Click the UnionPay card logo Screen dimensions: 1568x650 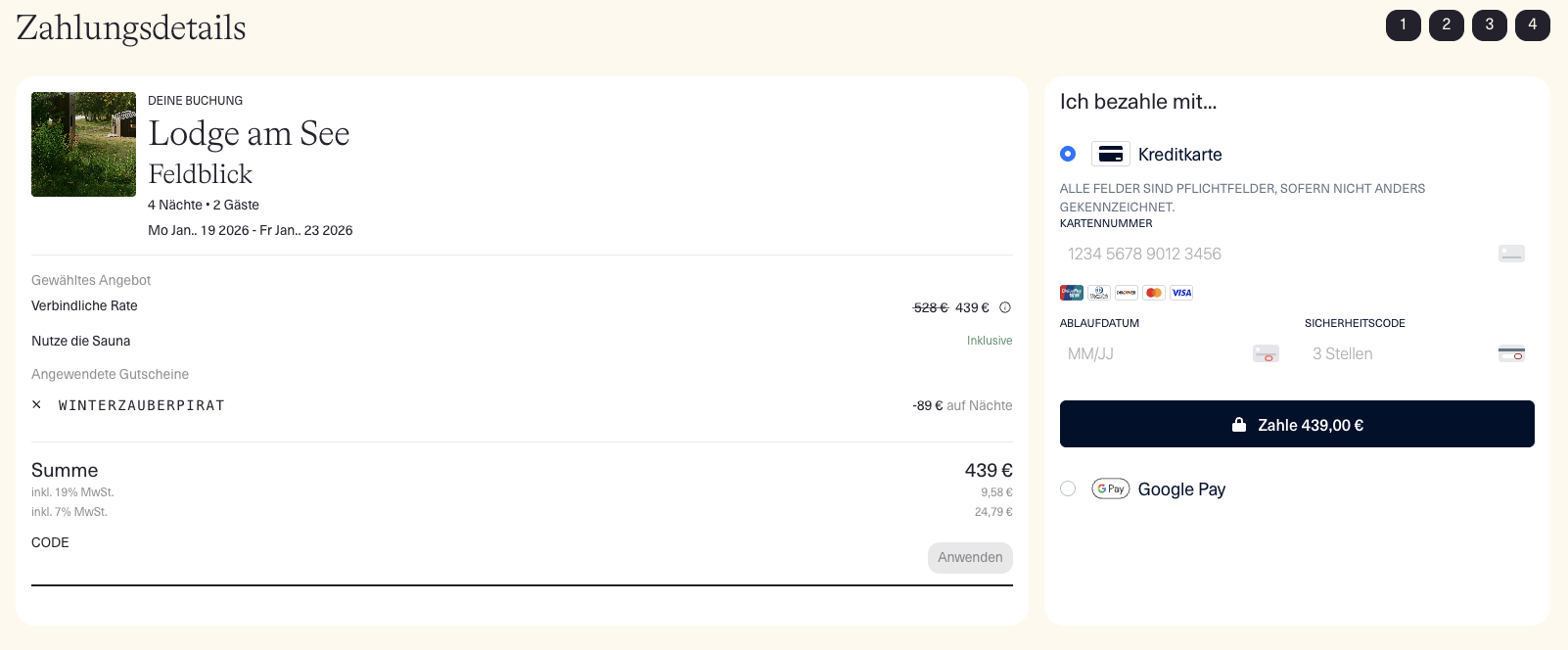click(x=1072, y=293)
